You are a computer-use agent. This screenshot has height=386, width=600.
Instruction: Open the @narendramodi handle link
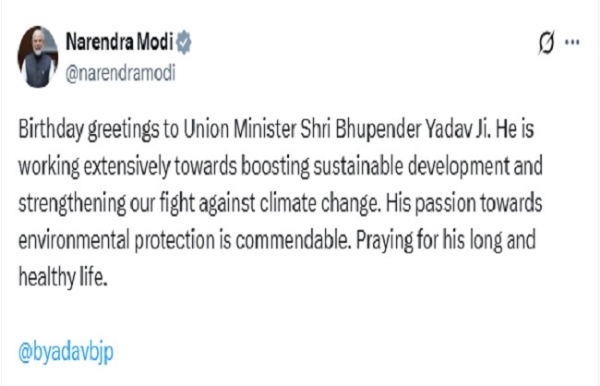coord(120,73)
